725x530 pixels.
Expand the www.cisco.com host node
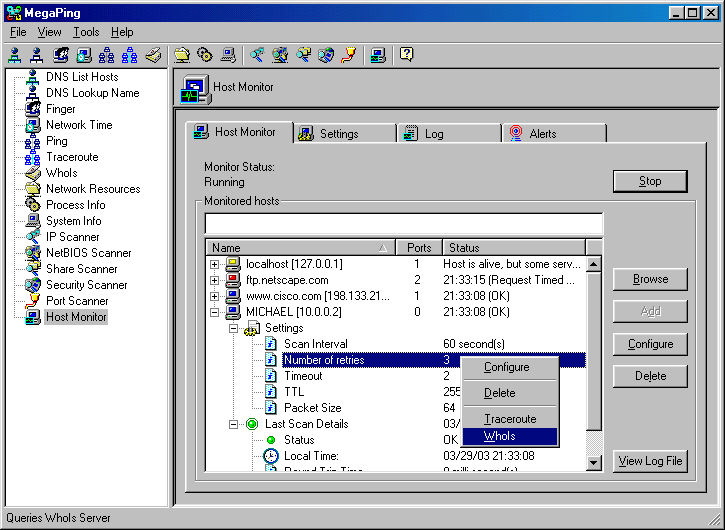tap(214, 296)
